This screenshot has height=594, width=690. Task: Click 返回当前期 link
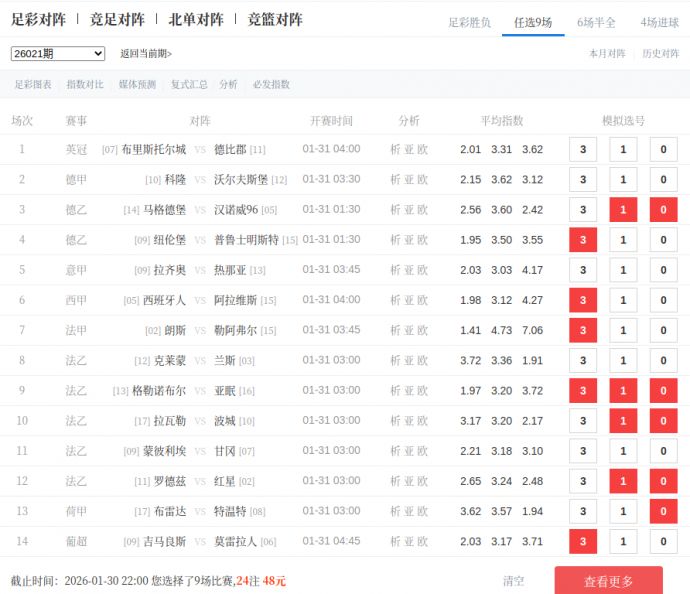point(146,54)
